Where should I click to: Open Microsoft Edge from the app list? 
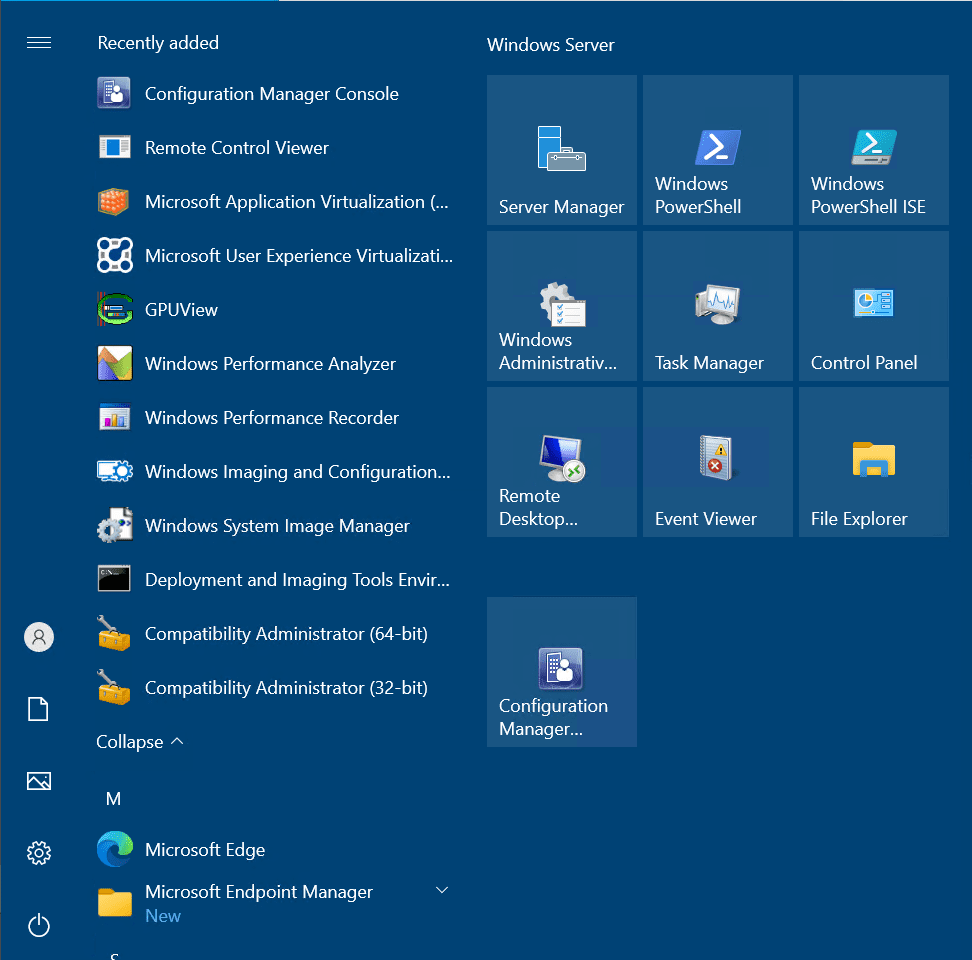pos(276,850)
